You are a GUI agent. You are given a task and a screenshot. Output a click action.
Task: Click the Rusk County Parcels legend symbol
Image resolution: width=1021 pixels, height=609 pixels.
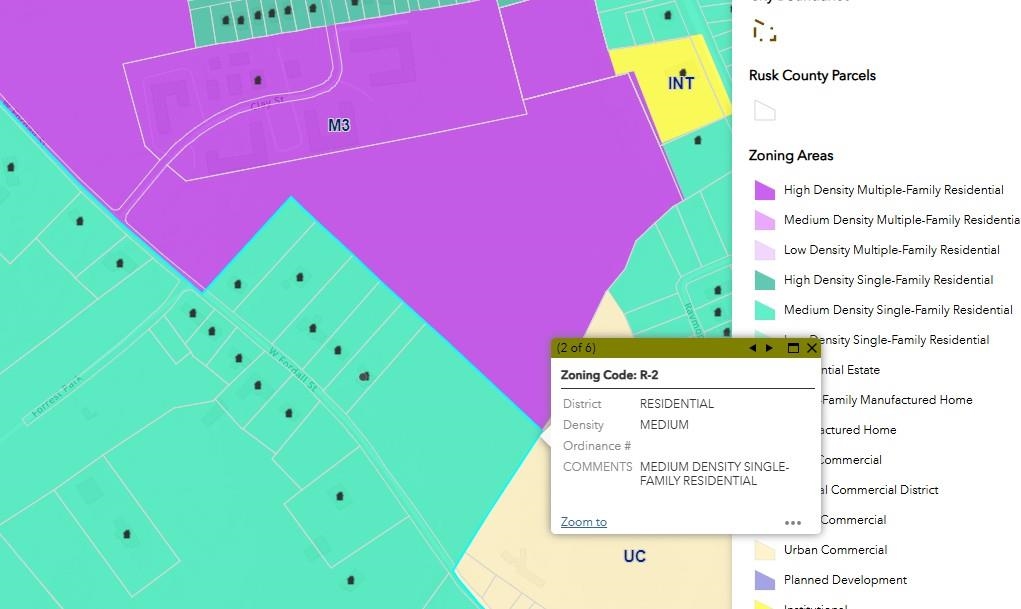coord(764,111)
